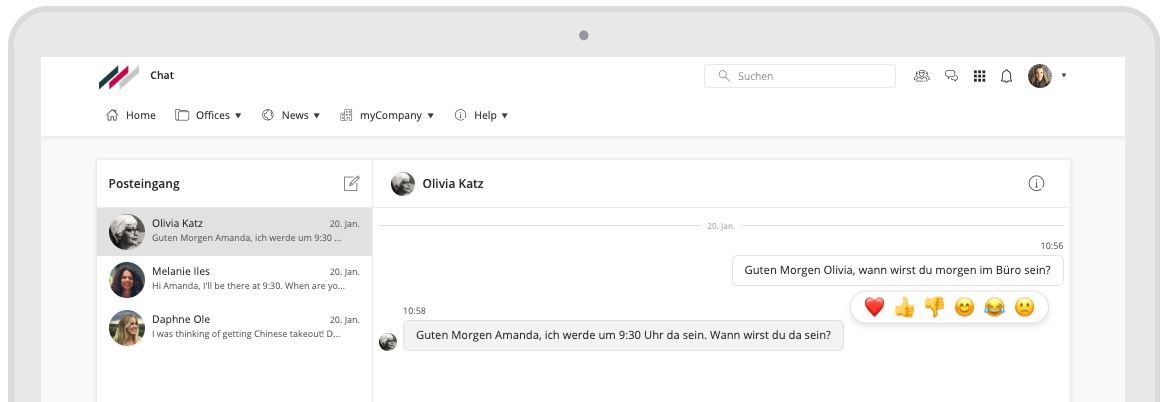1166x402 pixels.
Task: Open the apps grid launcher
Action: tap(979, 76)
